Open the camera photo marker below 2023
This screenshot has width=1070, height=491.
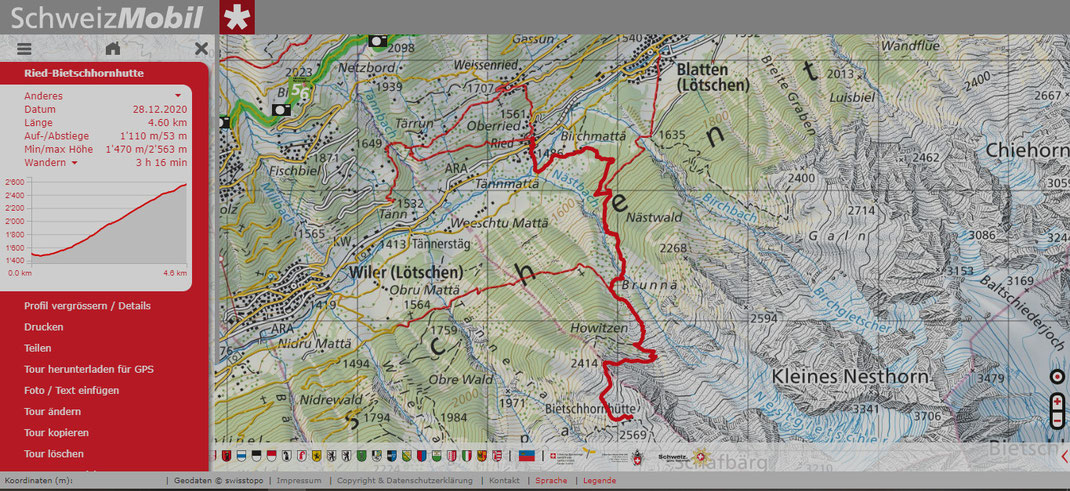tap(282, 110)
